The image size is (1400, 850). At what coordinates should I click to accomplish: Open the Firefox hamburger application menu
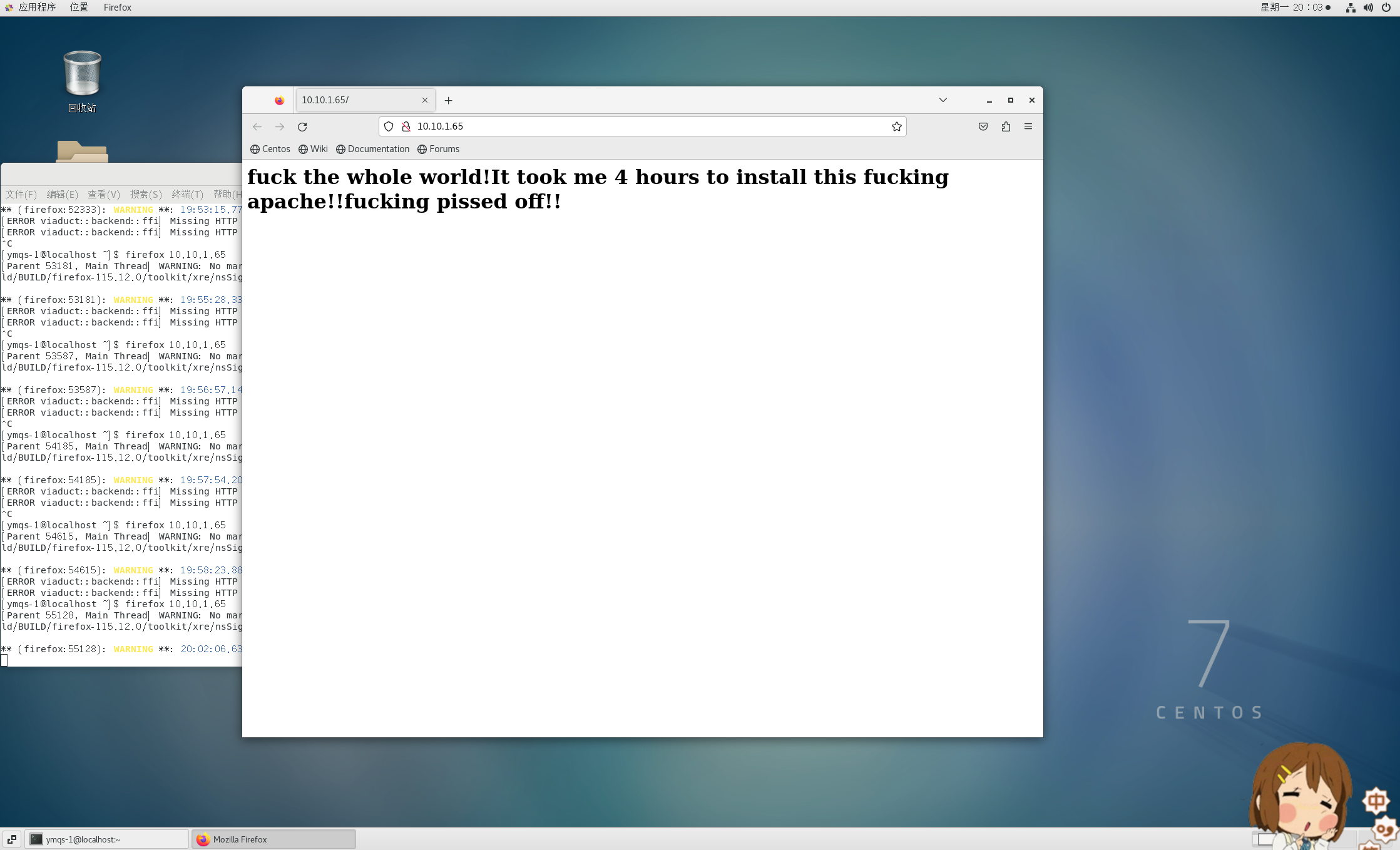[1028, 126]
